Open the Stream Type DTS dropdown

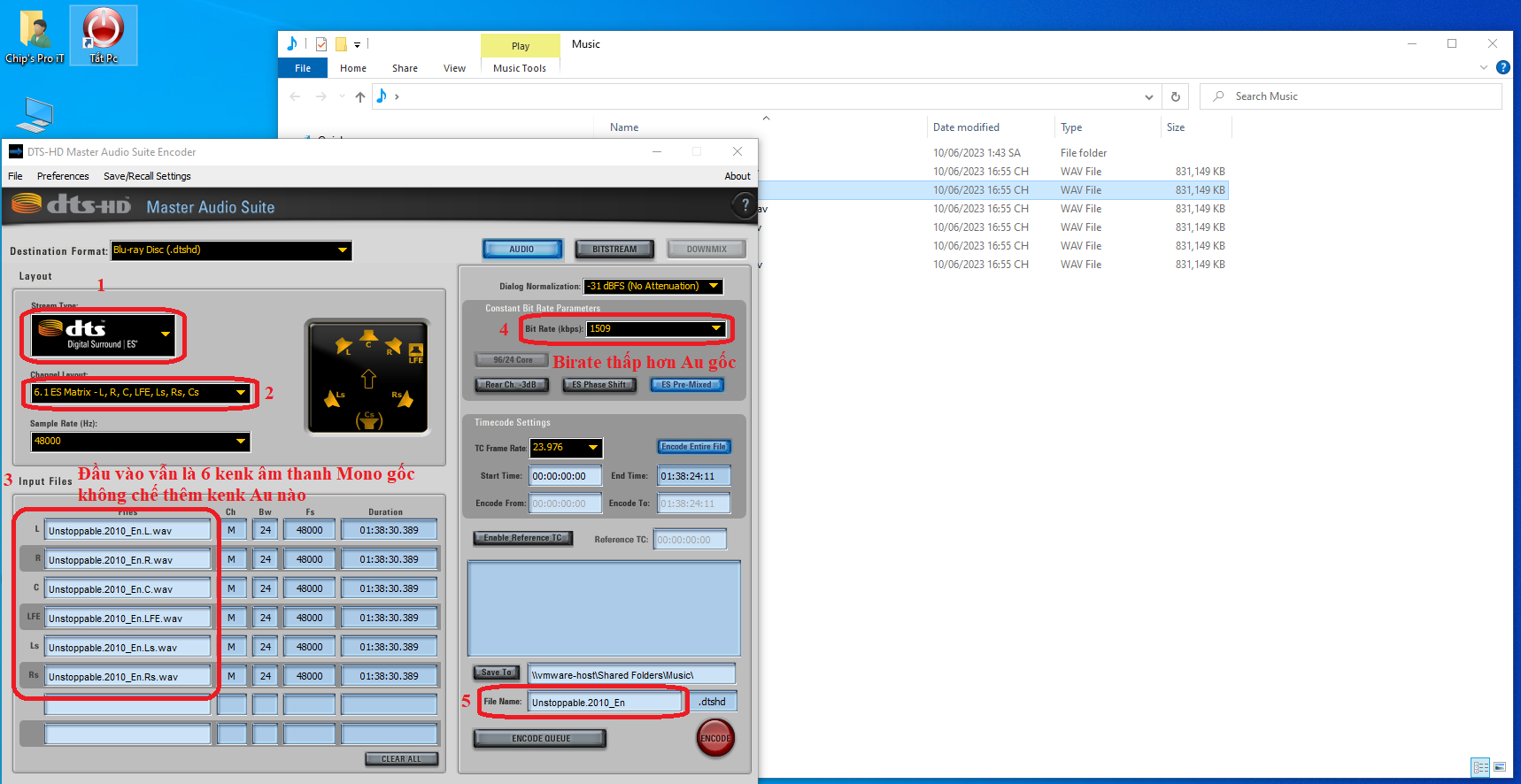coord(104,335)
